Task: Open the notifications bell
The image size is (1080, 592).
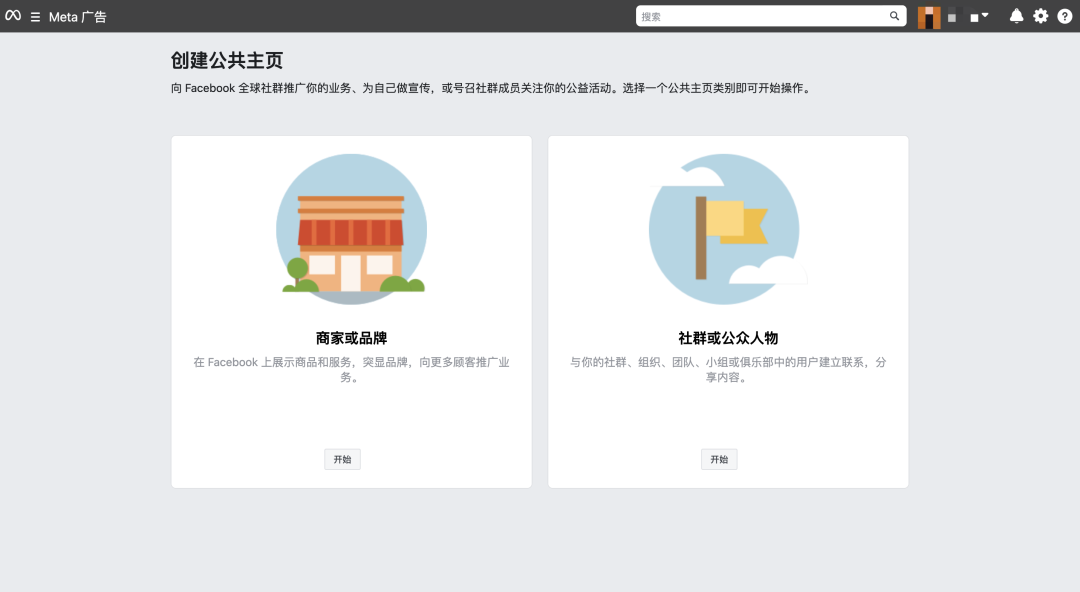Action: [x=1016, y=16]
